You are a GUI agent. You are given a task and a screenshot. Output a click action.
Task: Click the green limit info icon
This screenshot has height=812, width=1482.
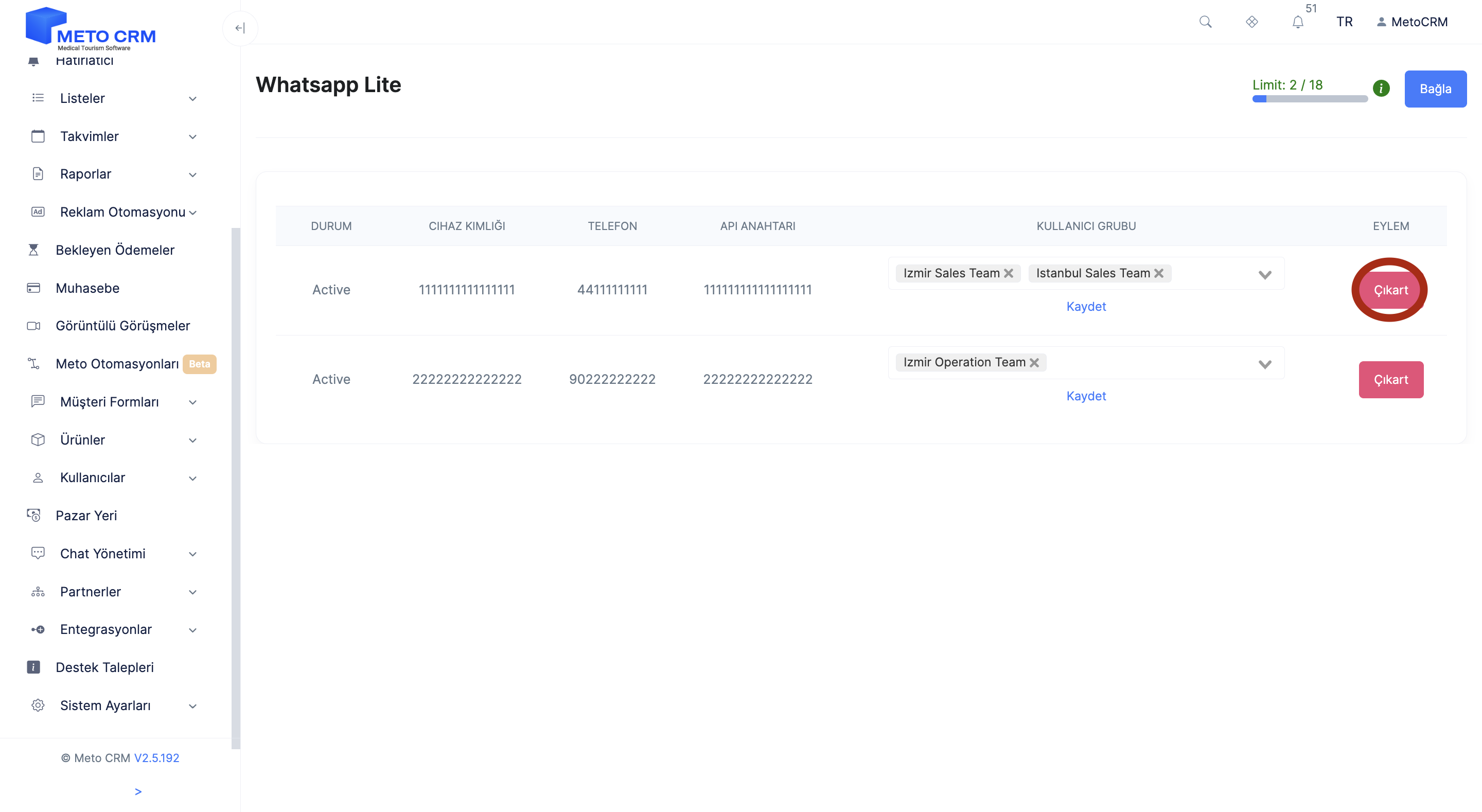tap(1381, 88)
